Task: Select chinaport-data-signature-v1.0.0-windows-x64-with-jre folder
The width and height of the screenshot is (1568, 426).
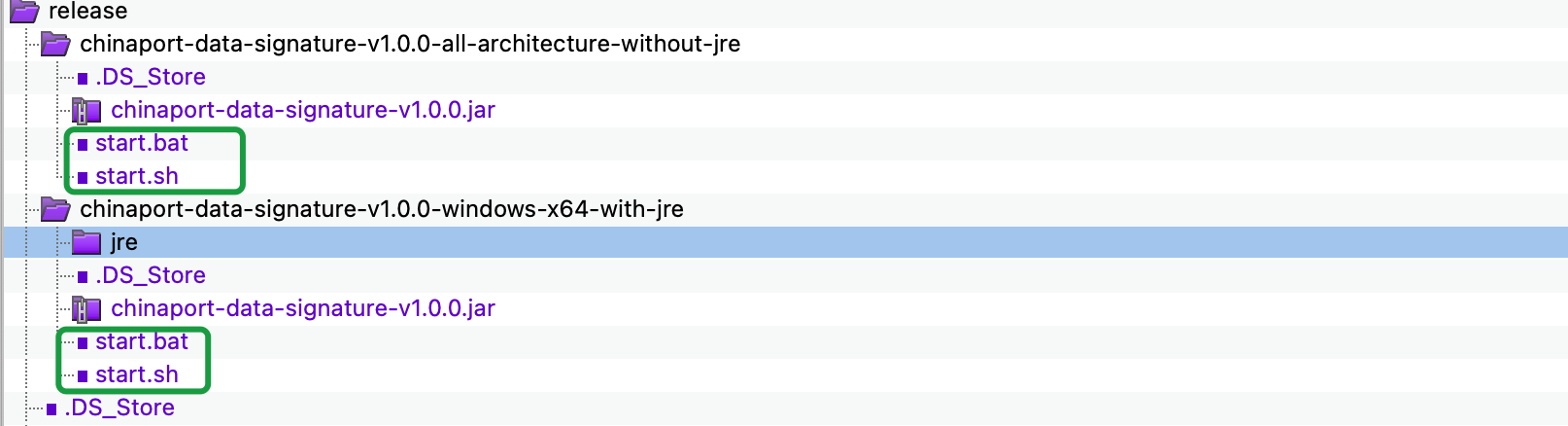Action: coord(382,209)
